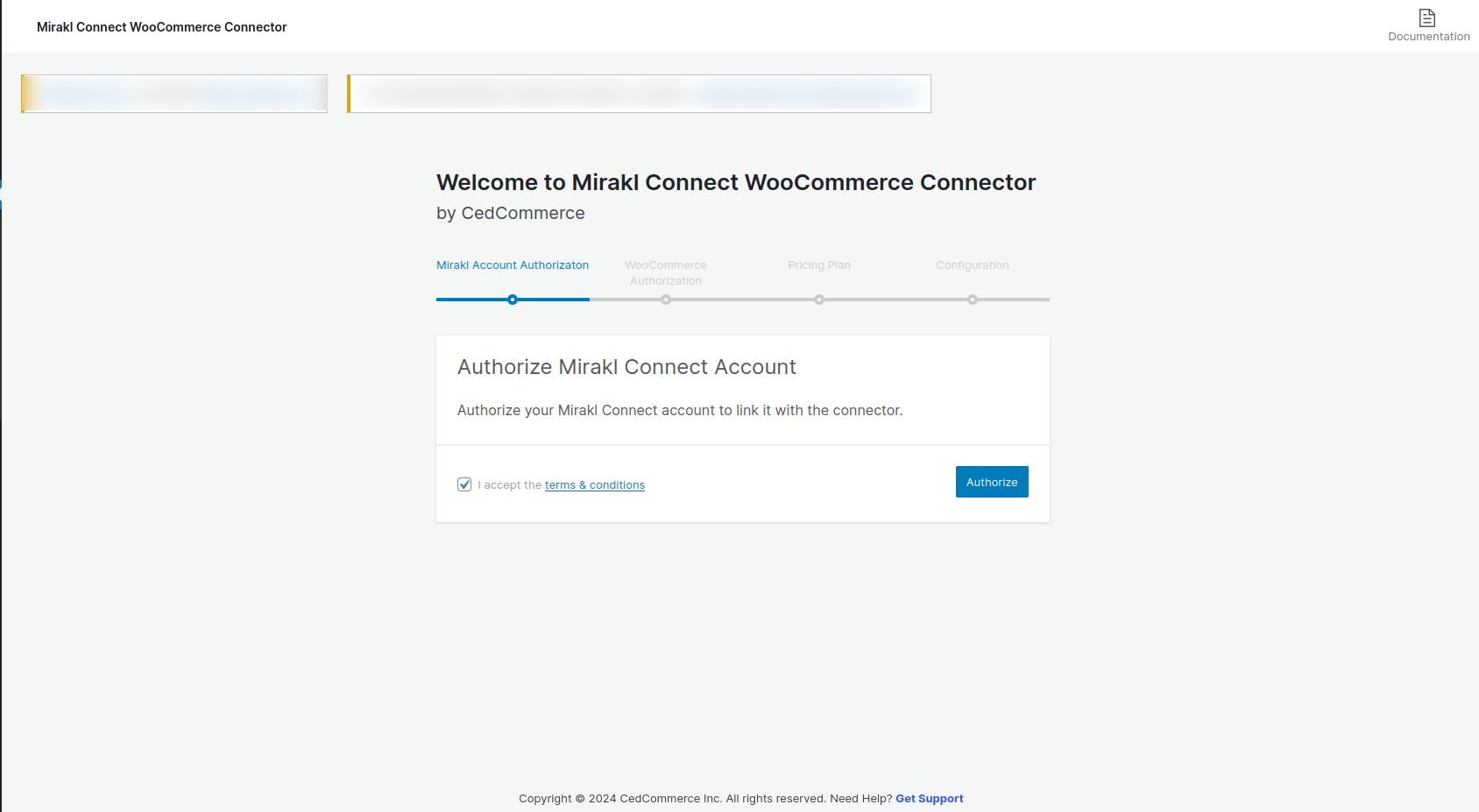Image resolution: width=1479 pixels, height=812 pixels.
Task: Open the terms & conditions link
Action: pyautogui.click(x=594, y=484)
